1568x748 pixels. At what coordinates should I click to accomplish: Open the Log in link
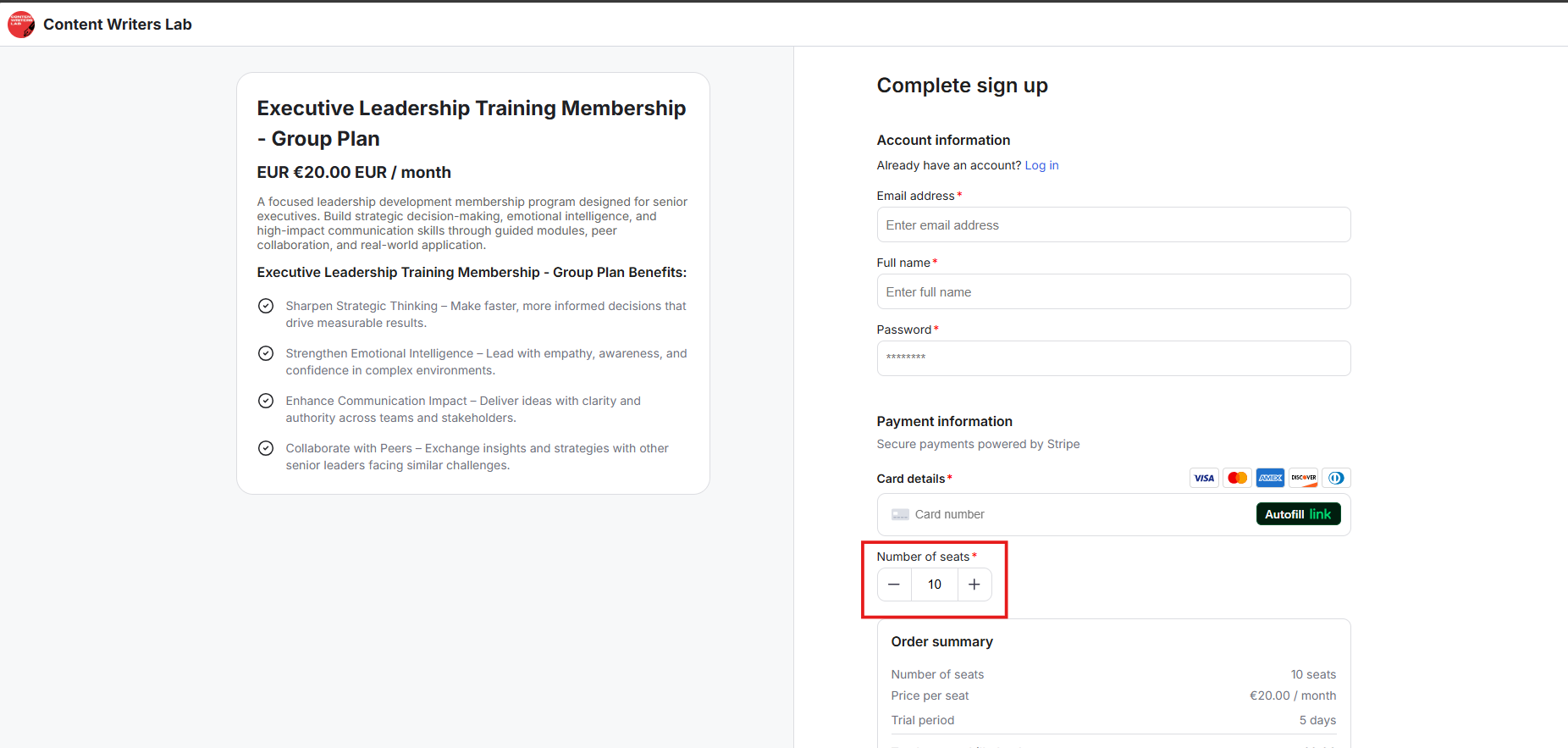(x=1041, y=165)
